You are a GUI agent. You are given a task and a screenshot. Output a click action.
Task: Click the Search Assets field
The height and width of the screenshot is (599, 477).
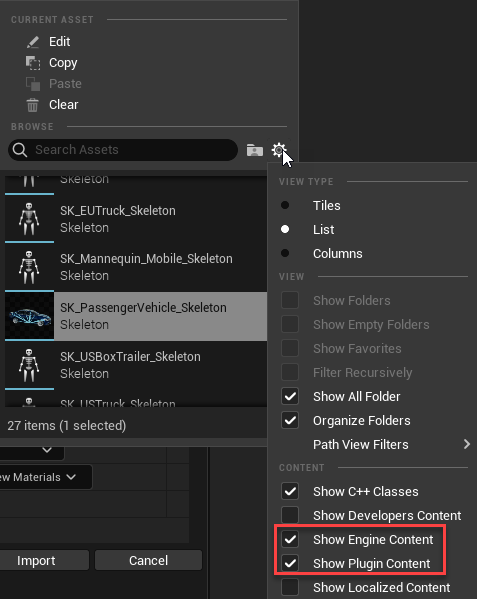[x=123, y=150]
